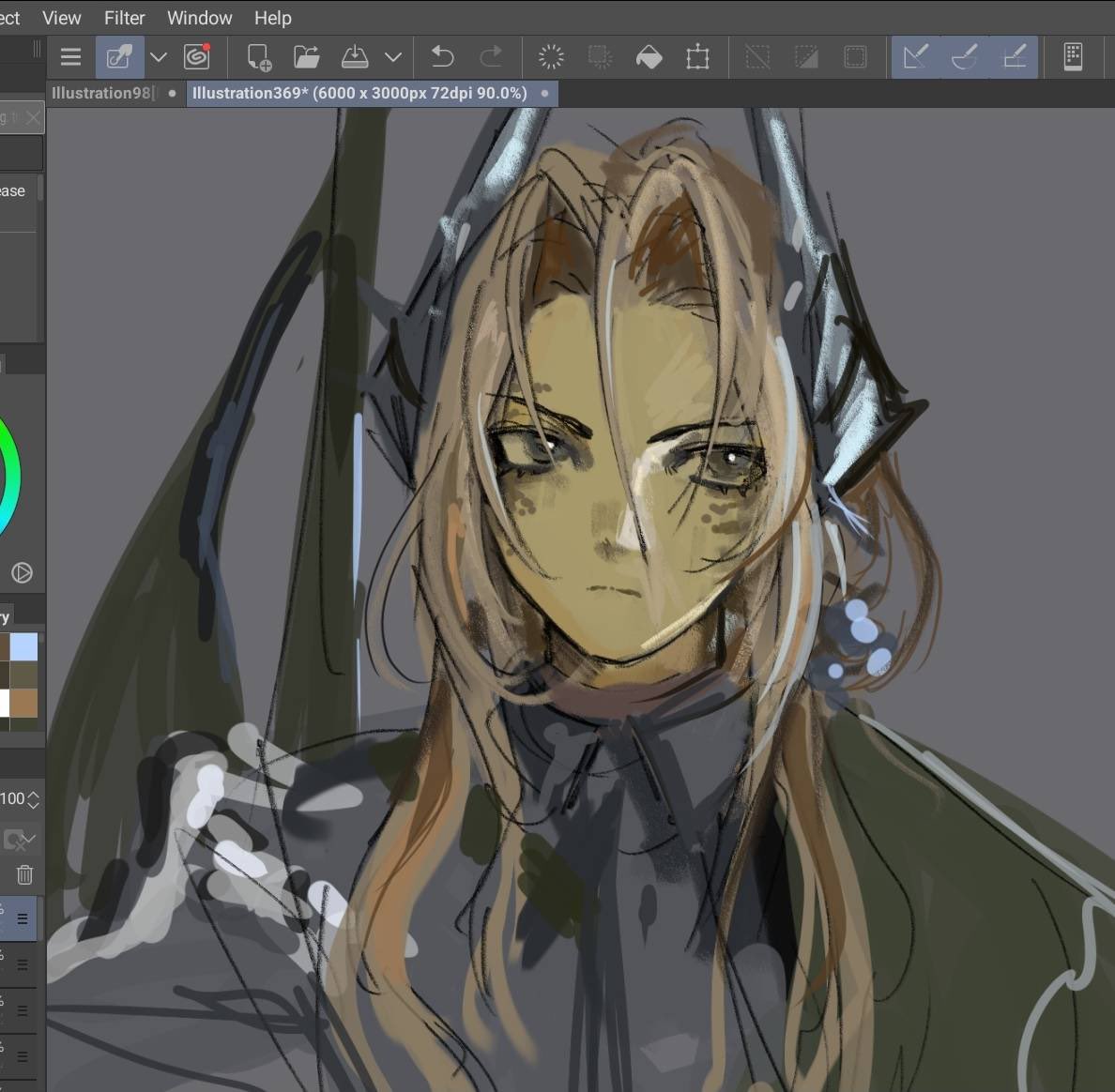
Task: Click the green-cyan color wheel ring
Action: click(x=10, y=477)
